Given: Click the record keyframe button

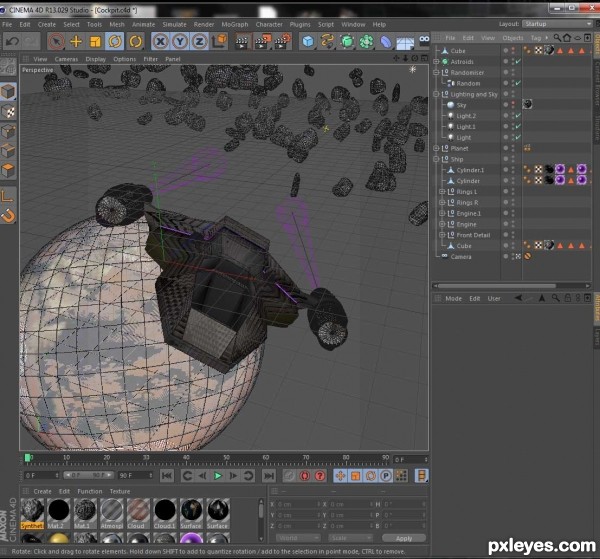Looking at the screenshot, I should pos(290,476).
